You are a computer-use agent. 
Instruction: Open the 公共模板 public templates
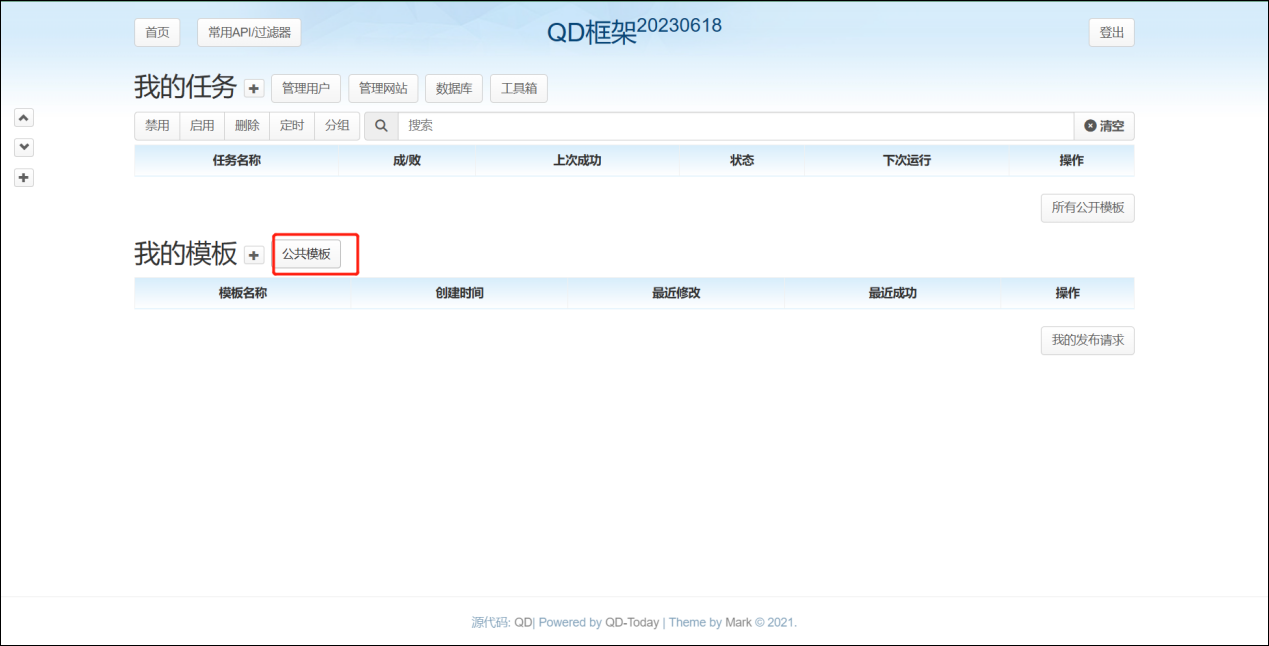coord(306,254)
